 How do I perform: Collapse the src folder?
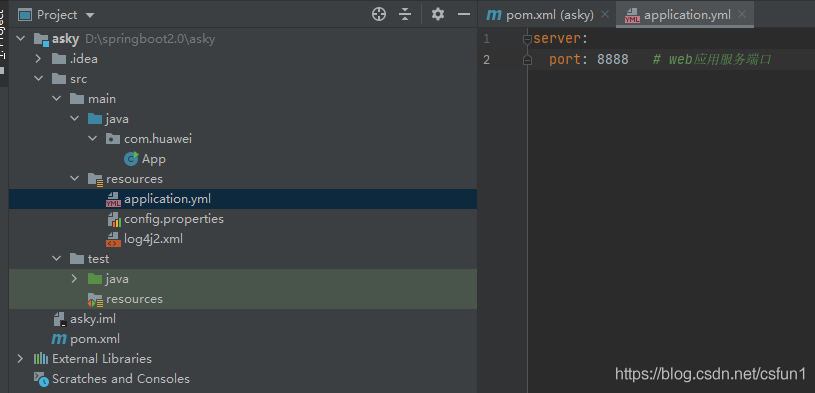38,78
